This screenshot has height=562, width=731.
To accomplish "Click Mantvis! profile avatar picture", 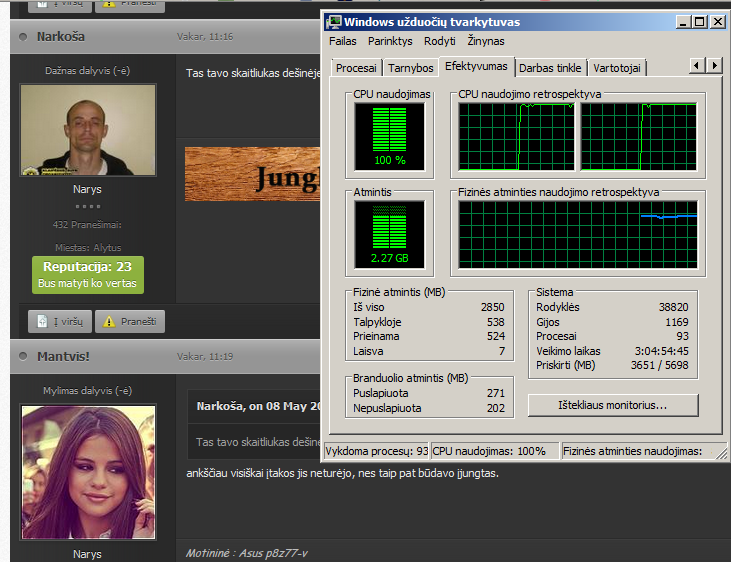I will pos(88,472).
